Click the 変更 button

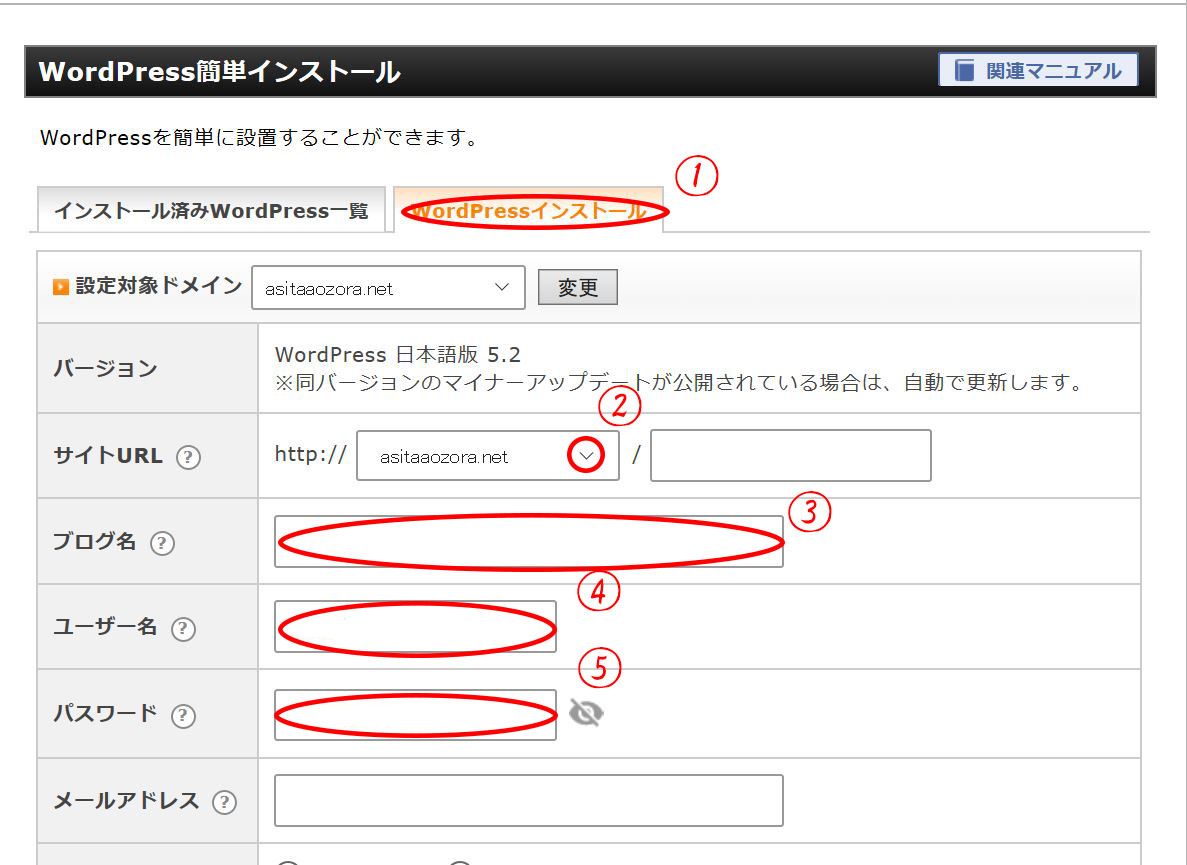[x=578, y=288]
